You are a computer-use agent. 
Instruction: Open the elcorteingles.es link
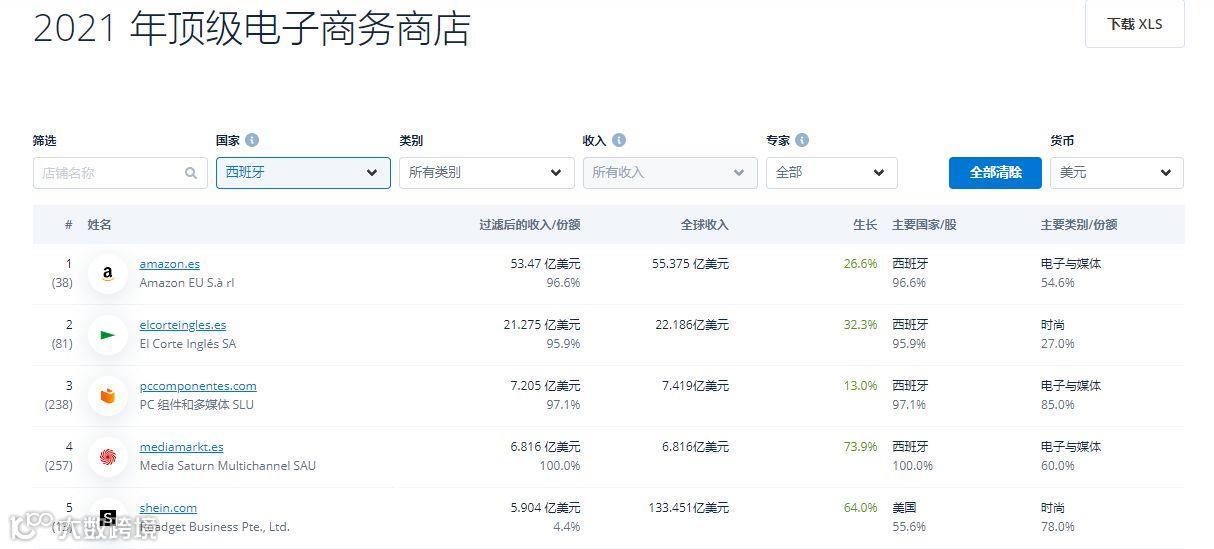coord(183,325)
